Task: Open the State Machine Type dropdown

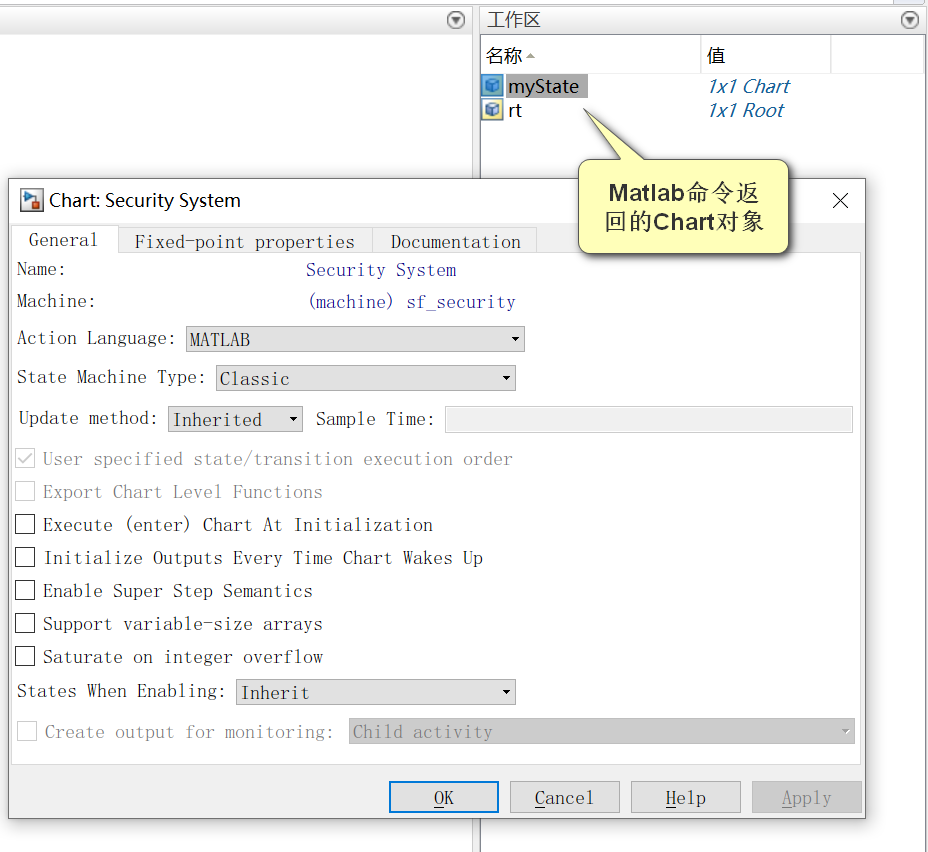Action: click(x=366, y=378)
